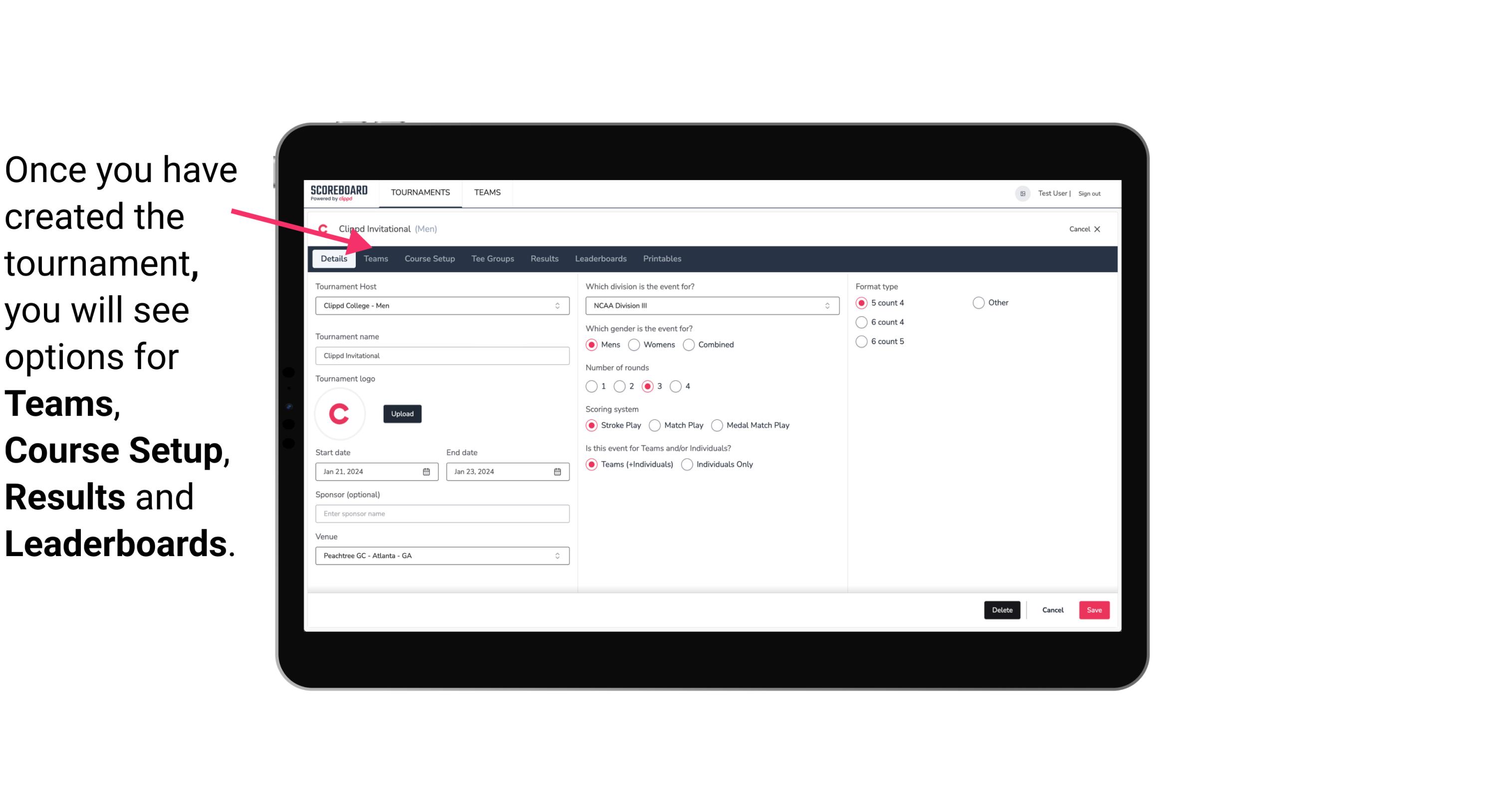Viewport: 1510px width, 812px height.
Task: Toggle Individuals Only event type
Action: coord(687,464)
